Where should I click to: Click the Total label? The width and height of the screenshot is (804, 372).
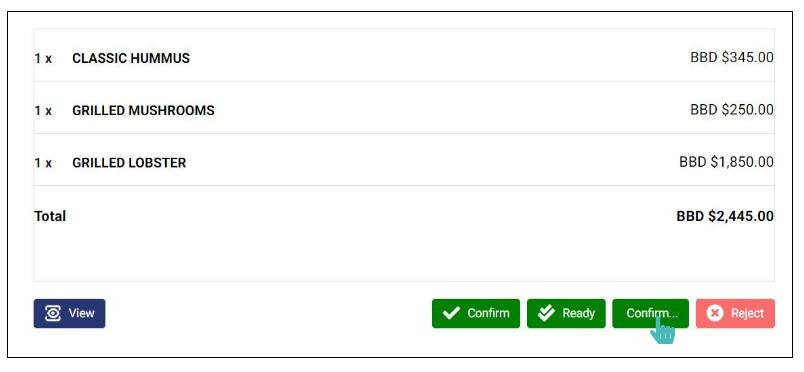[x=50, y=216]
